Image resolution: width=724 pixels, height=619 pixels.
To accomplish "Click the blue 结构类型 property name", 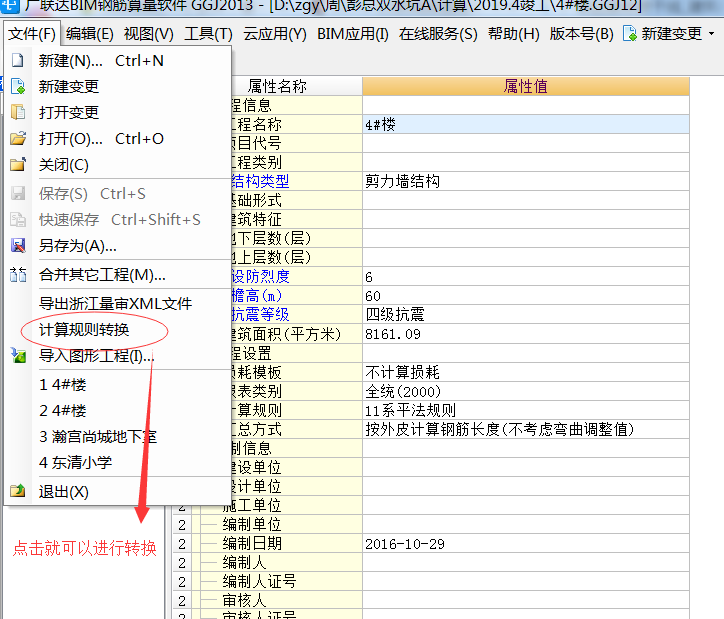I will pos(260,181).
